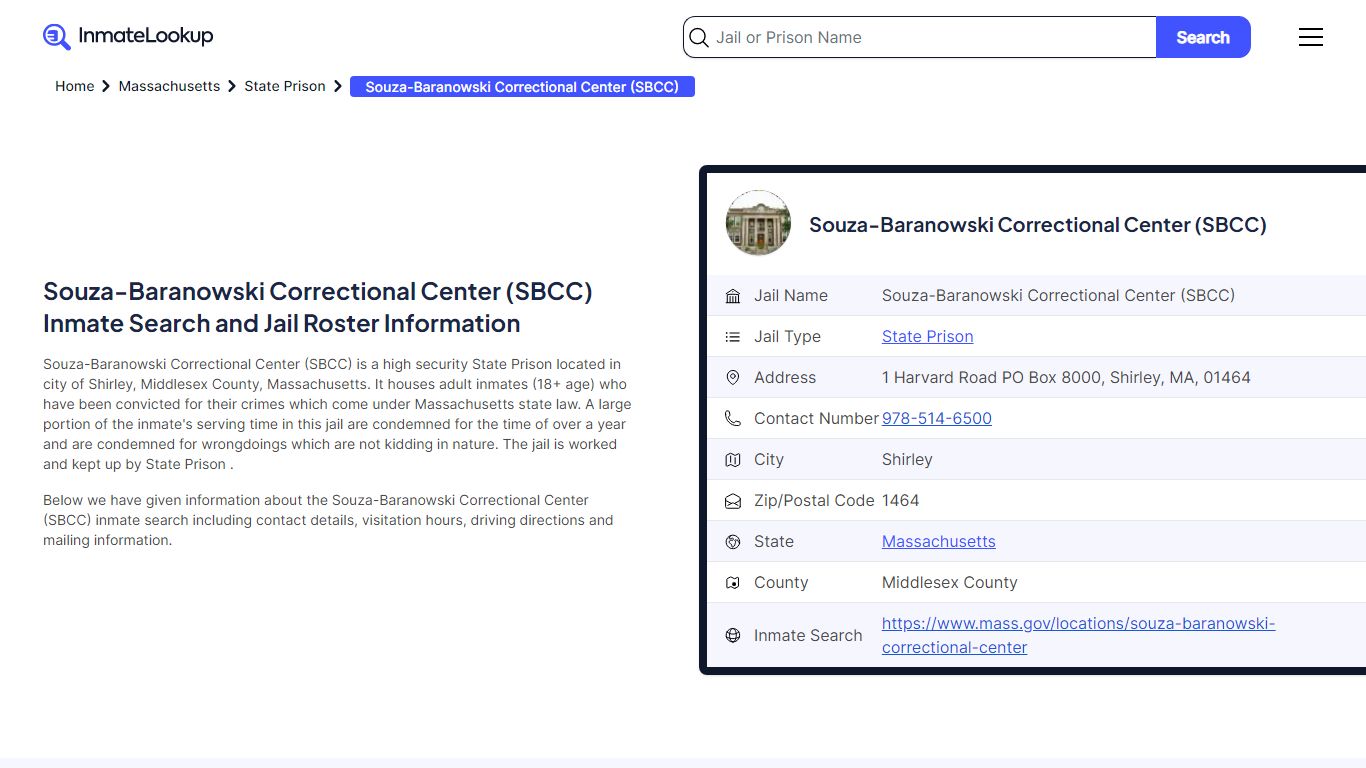The image size is (1366, 768).
Task: Click the 'County' row label
Action: point(781,583)
